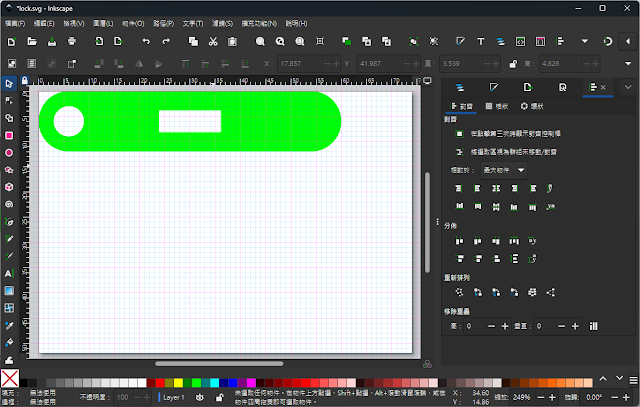Screen dimensions: 640x407
Task: Select the Node editing tool
Action: pos(9,101)
